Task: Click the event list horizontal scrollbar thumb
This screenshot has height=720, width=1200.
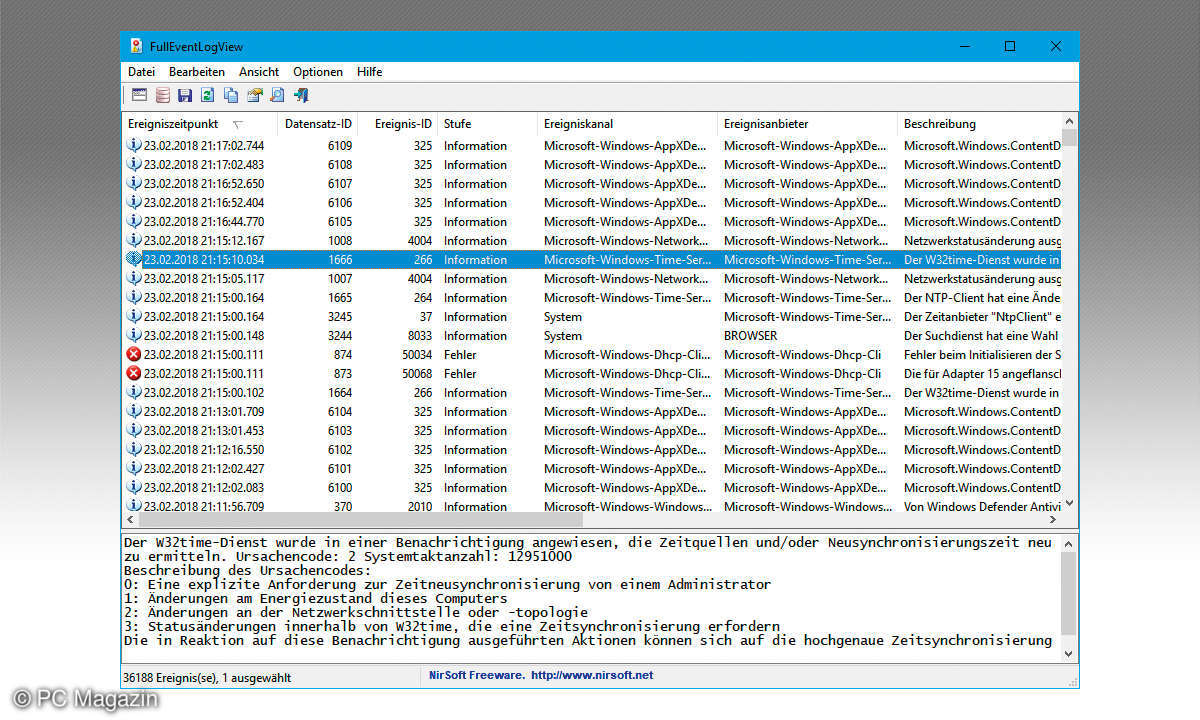Action: tap(359, 521)
